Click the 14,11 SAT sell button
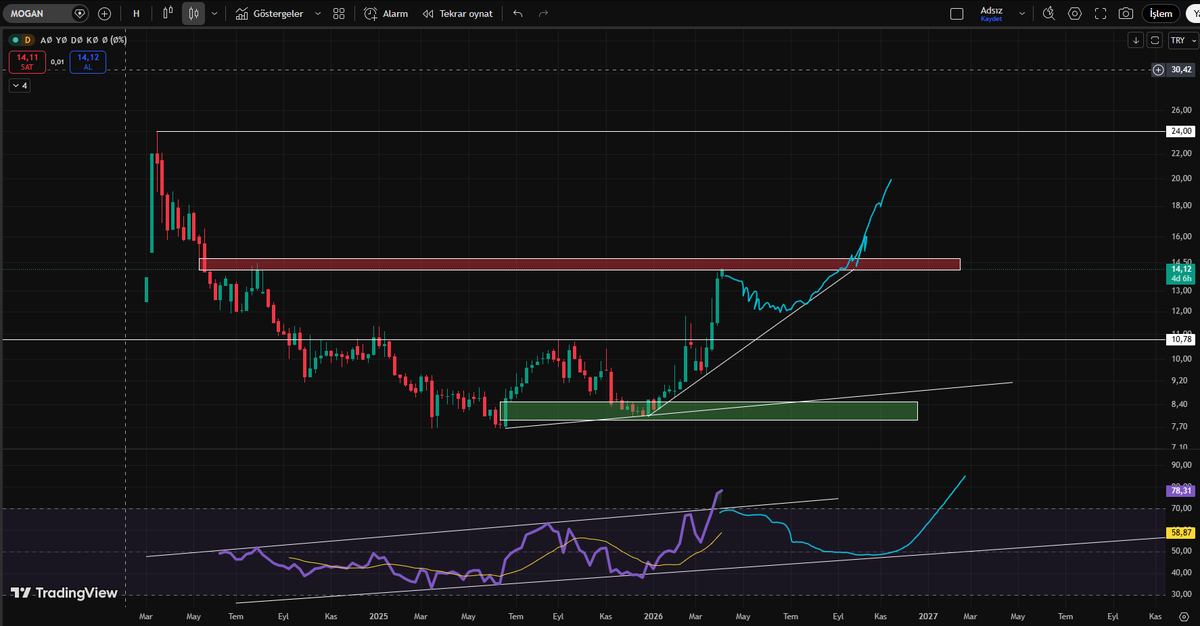The height and width of the screenshot is (626, 1200). click(27, 61)
